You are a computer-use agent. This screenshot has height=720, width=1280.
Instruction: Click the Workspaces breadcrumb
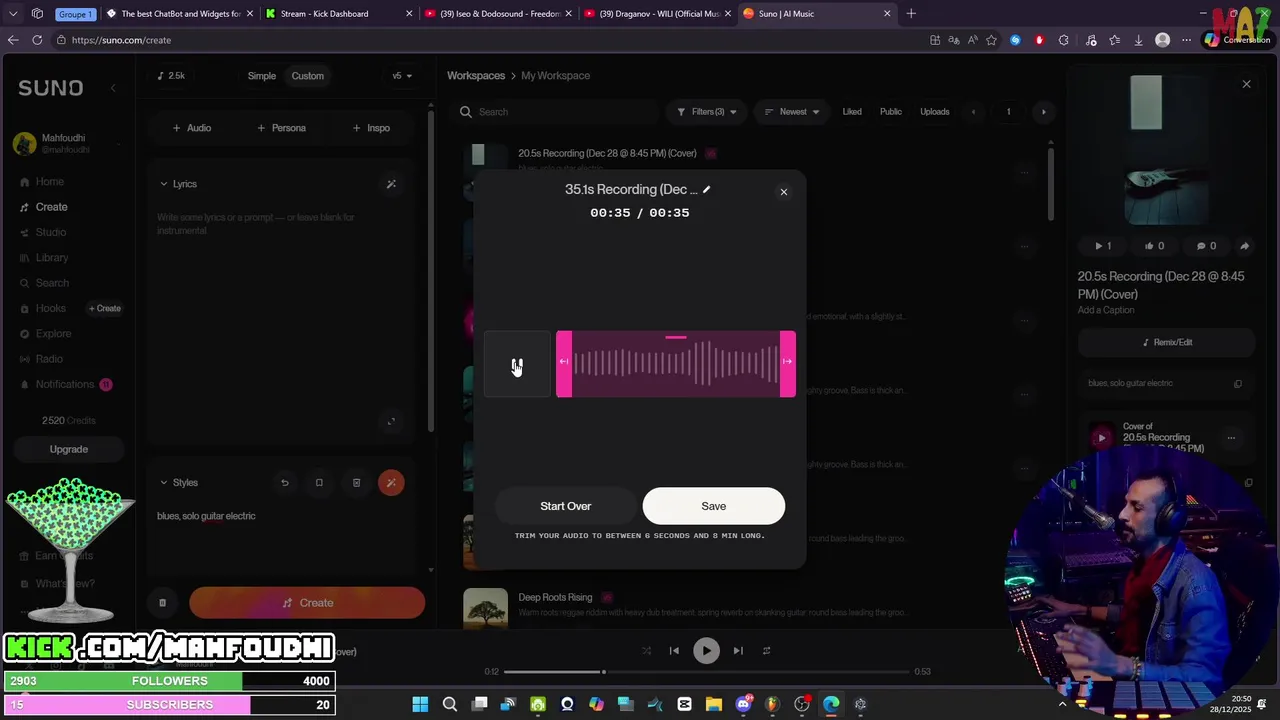(x=476, y=76)
